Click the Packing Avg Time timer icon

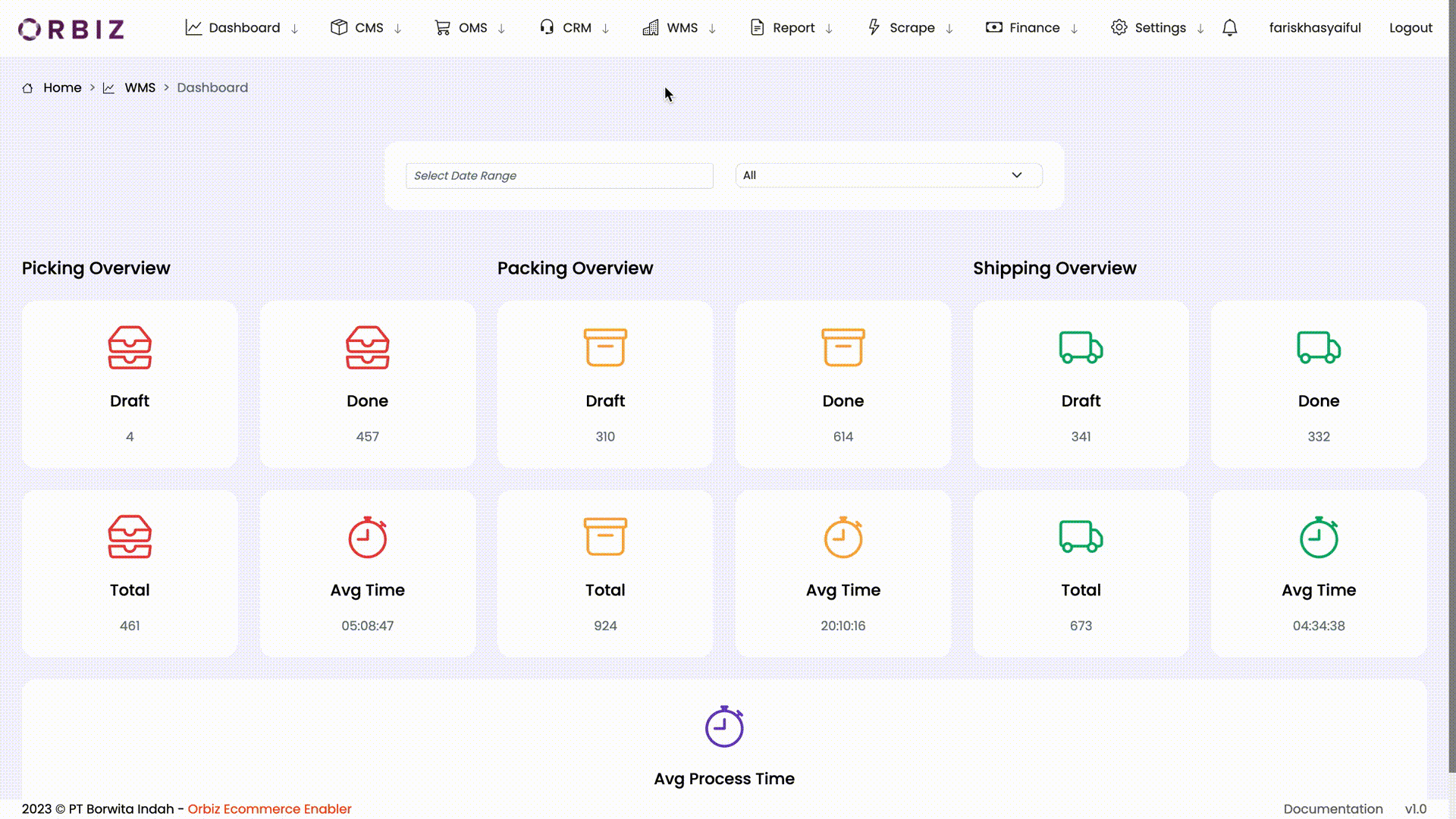pos(843,538)
